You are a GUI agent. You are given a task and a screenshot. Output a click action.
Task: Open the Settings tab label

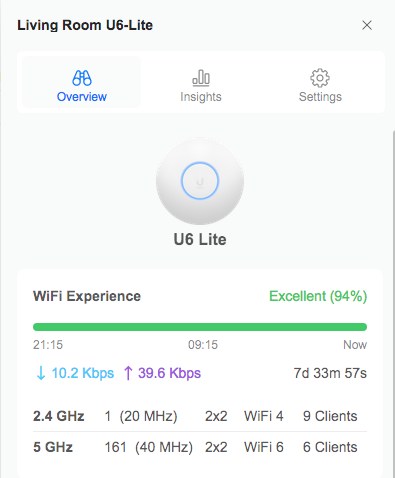[x=320, y=97]
